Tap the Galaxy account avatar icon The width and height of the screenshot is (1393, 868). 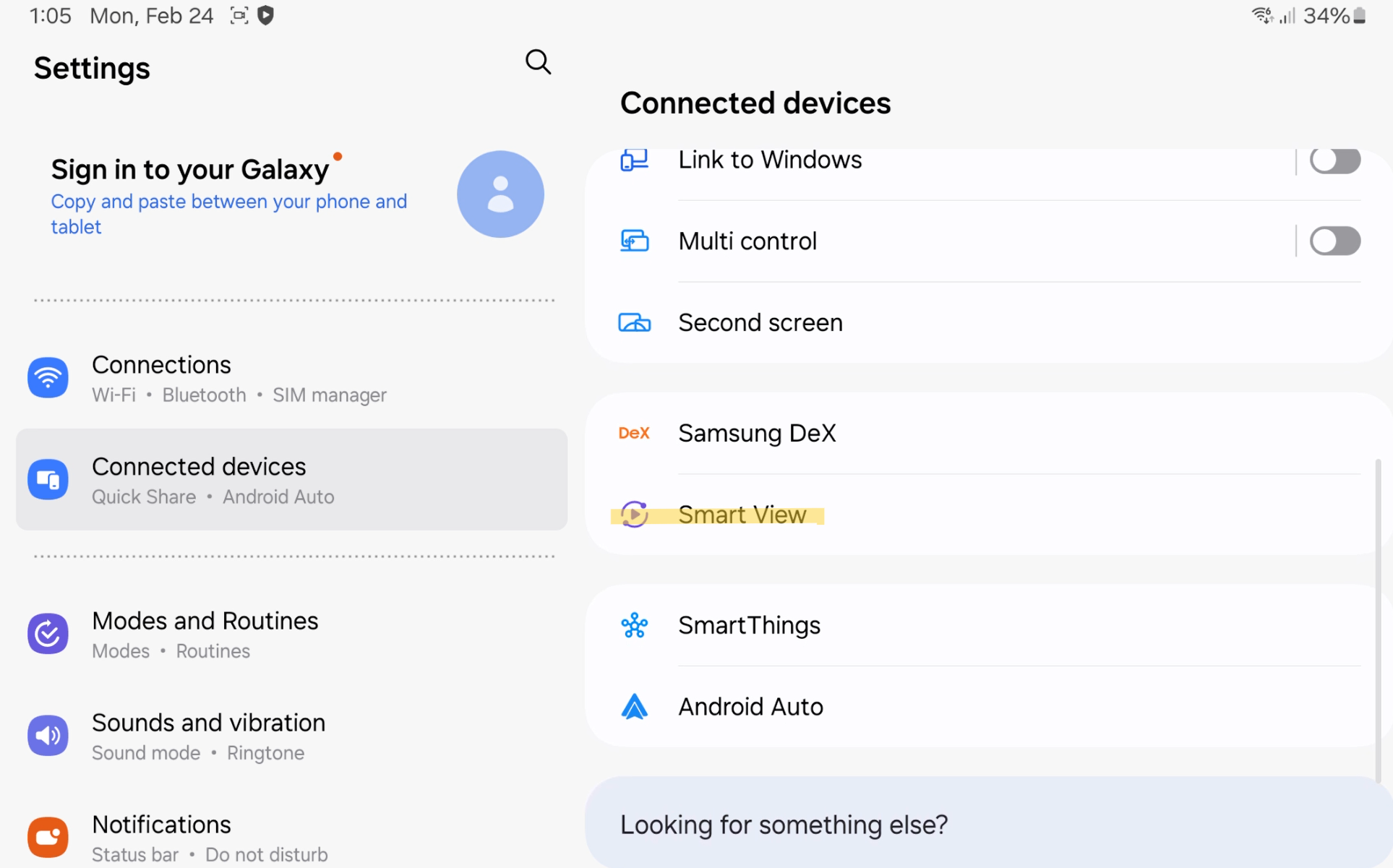[x=500, y=194]
